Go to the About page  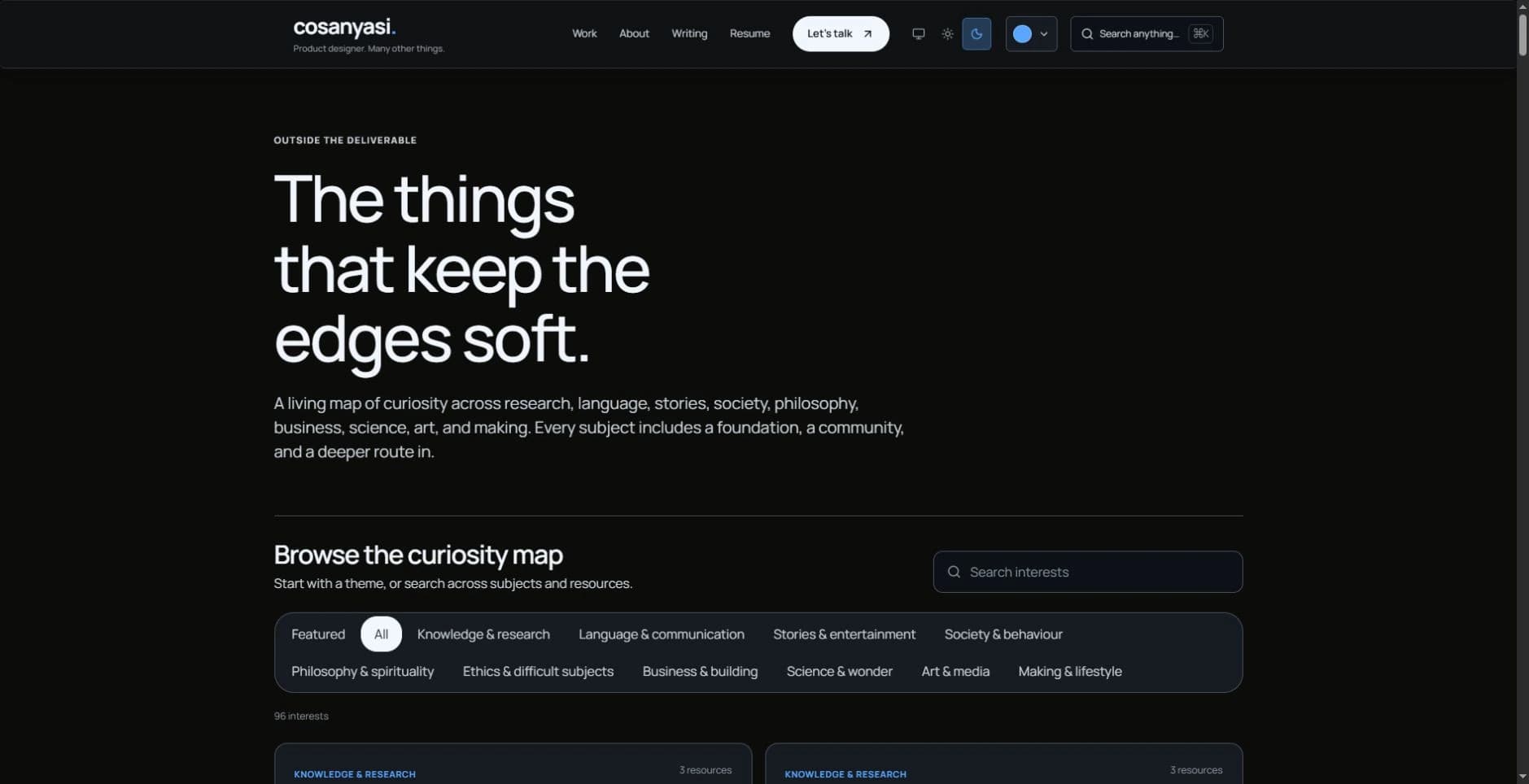634,33
